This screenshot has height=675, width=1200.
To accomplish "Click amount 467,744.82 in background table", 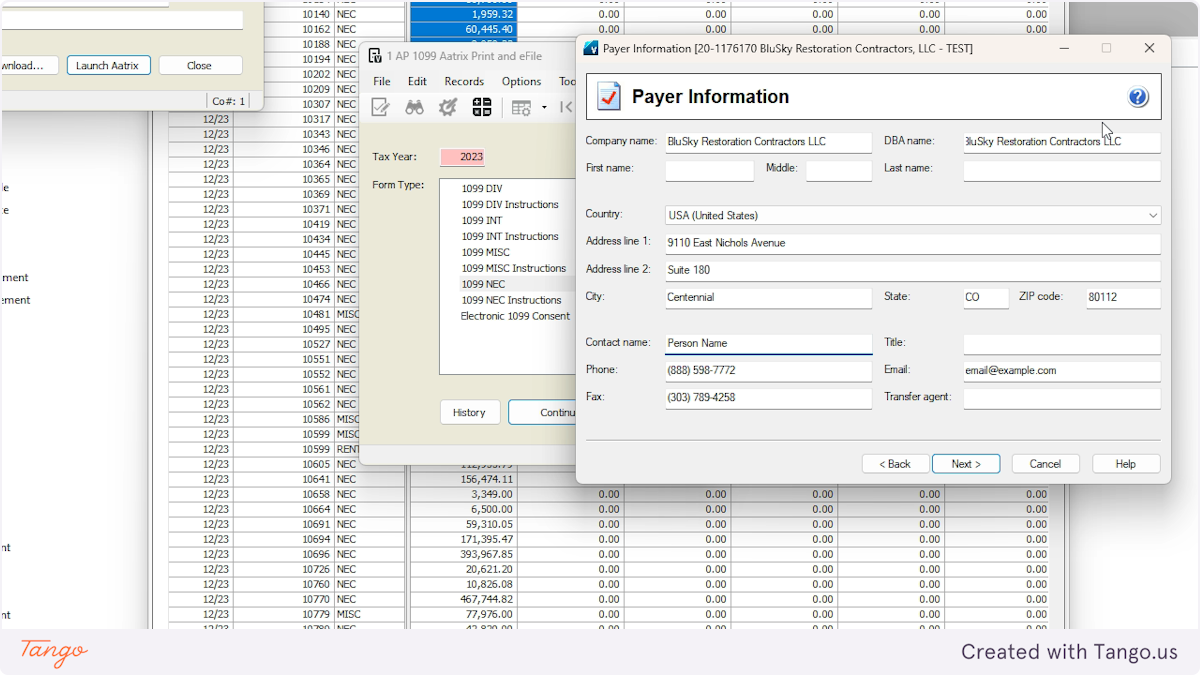I will [484, 599].
